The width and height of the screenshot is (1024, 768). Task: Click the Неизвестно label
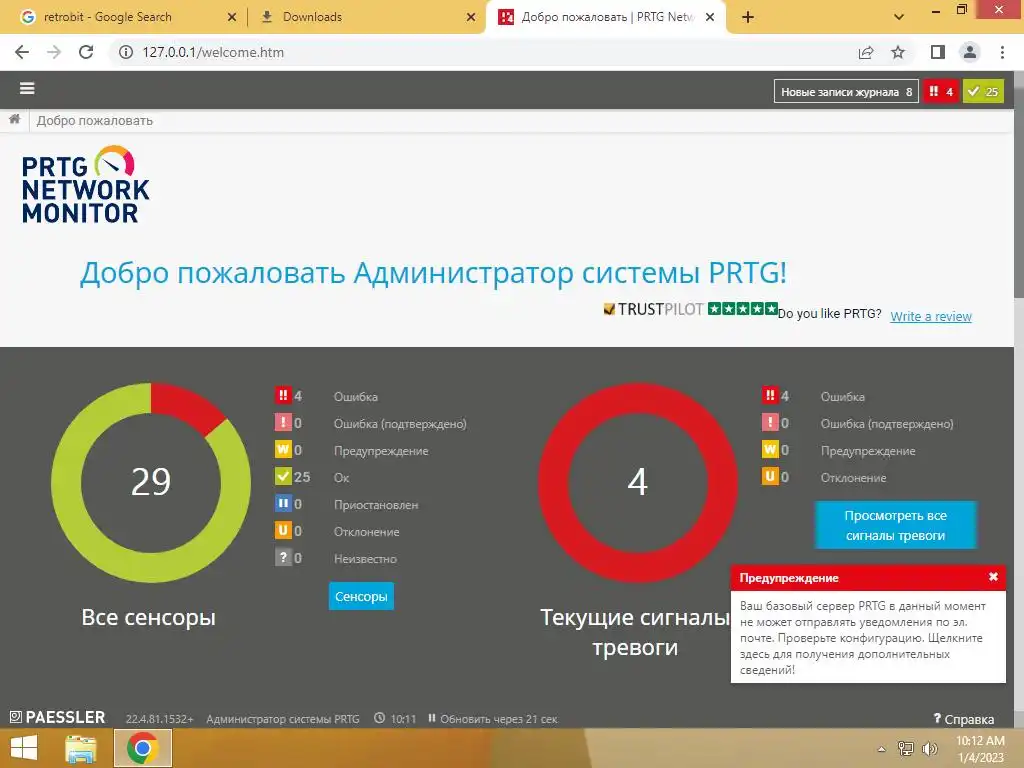365,558
